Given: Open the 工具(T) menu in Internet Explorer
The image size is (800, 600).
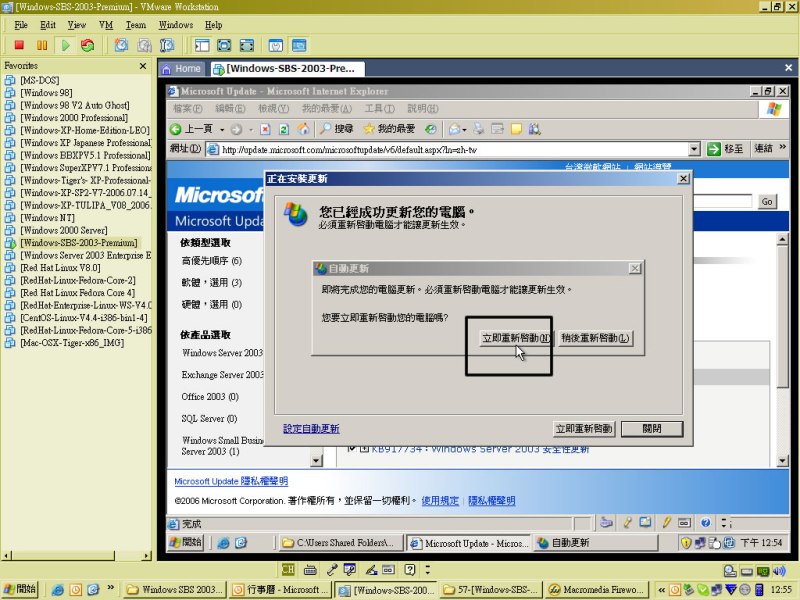Looking at the screenshot, I should [x=379, y=109].
